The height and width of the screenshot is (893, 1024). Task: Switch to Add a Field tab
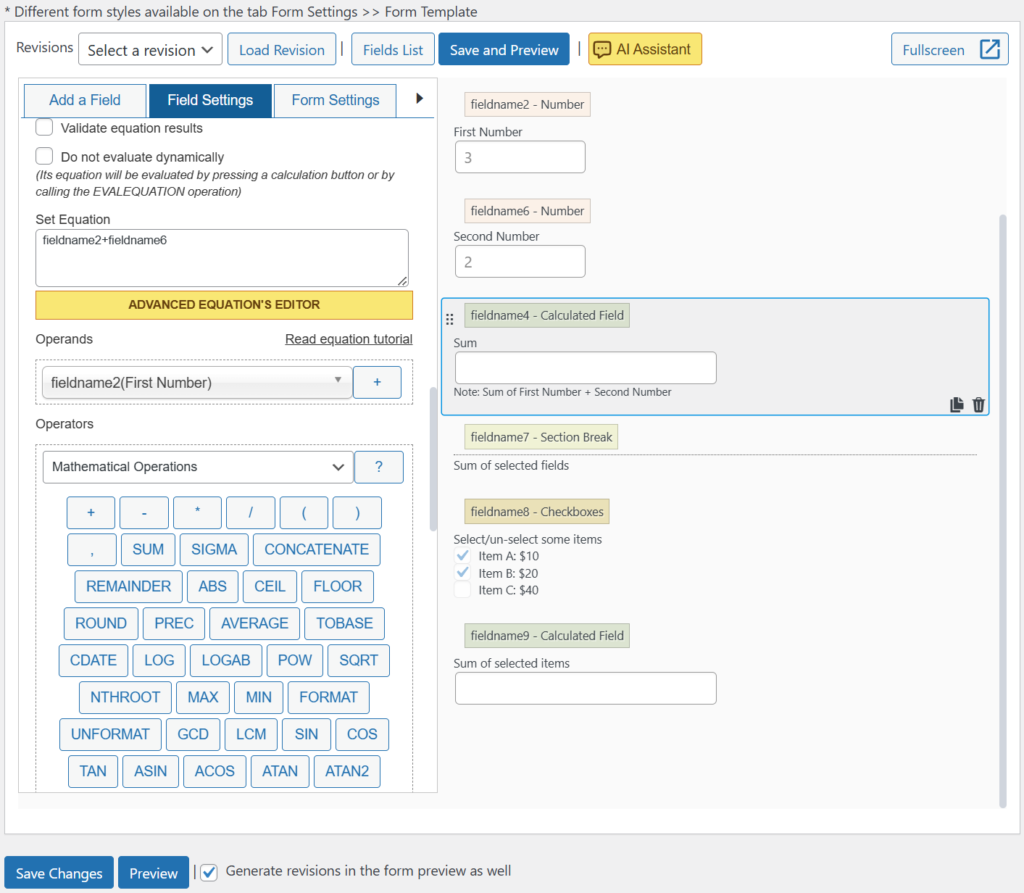(85, 101)
